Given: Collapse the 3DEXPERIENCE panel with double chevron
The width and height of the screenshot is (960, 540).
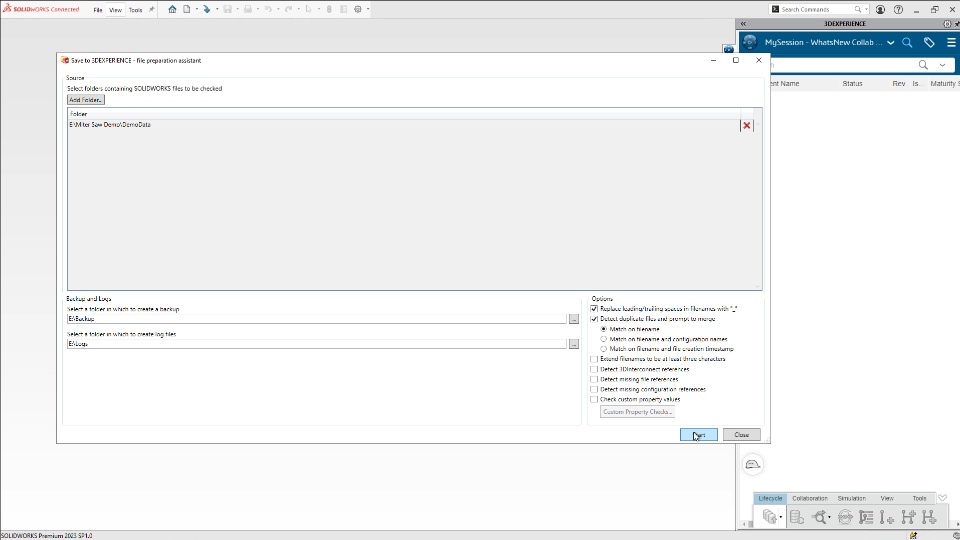Looking at the screenshot, I should 743,24.
